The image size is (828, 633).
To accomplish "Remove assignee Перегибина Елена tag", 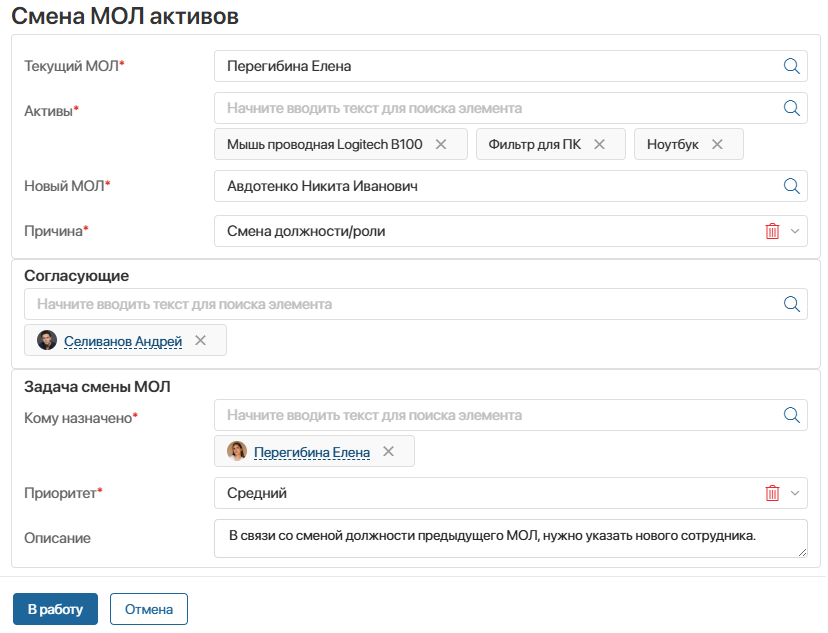I will pyautogui.click(x=388, y=451).
